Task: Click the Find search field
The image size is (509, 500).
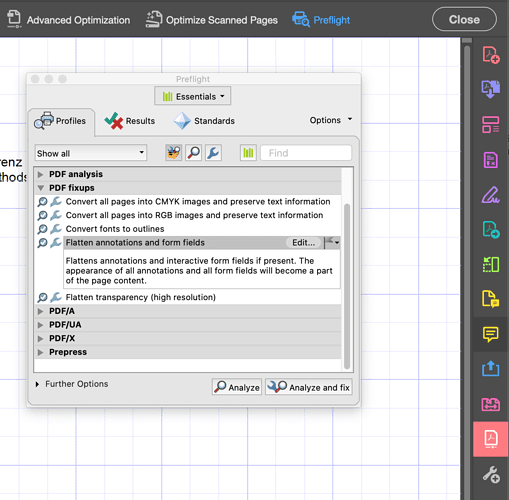Action: point(306,153)
